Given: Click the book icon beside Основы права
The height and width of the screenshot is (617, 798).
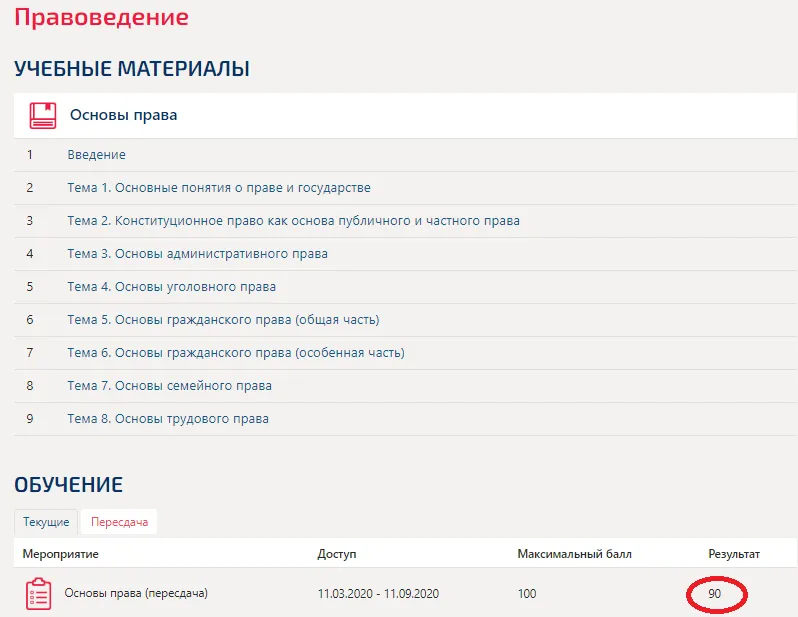Looking at the screenshot, I should pyautogui.click(x=43, y=115).
